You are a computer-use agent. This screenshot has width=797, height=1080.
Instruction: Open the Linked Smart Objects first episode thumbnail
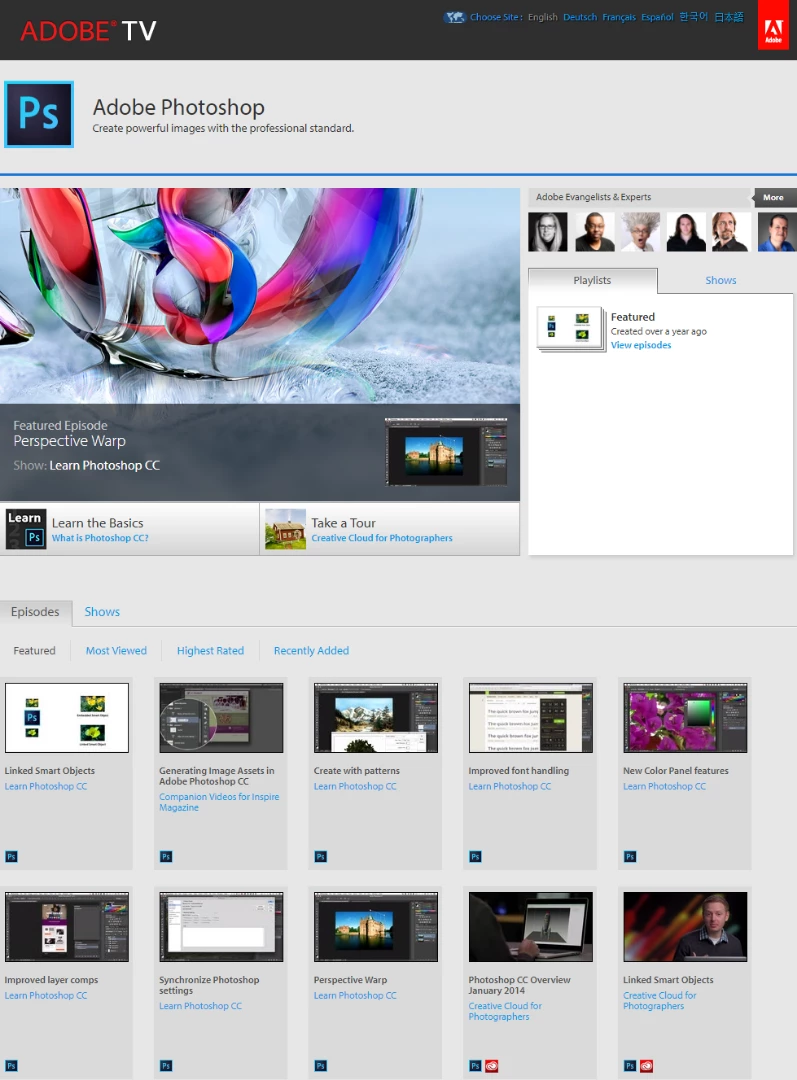click(67, 718)
